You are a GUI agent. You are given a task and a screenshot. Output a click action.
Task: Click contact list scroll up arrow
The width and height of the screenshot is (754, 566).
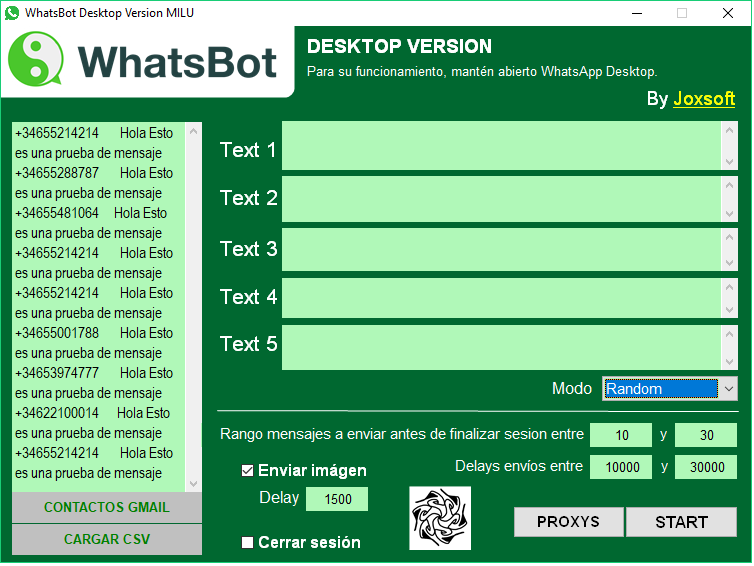[x=193, y=131]
